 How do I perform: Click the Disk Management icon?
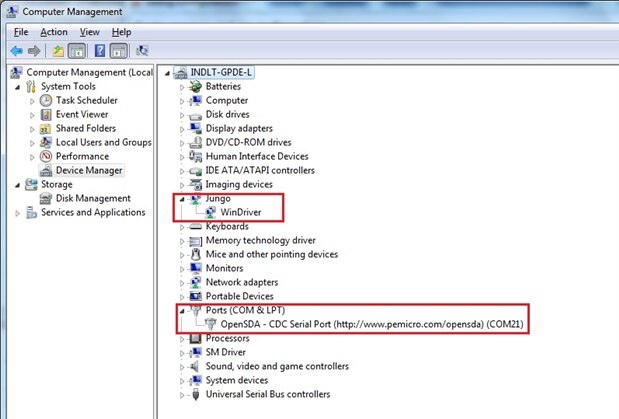tap(46, 198)
